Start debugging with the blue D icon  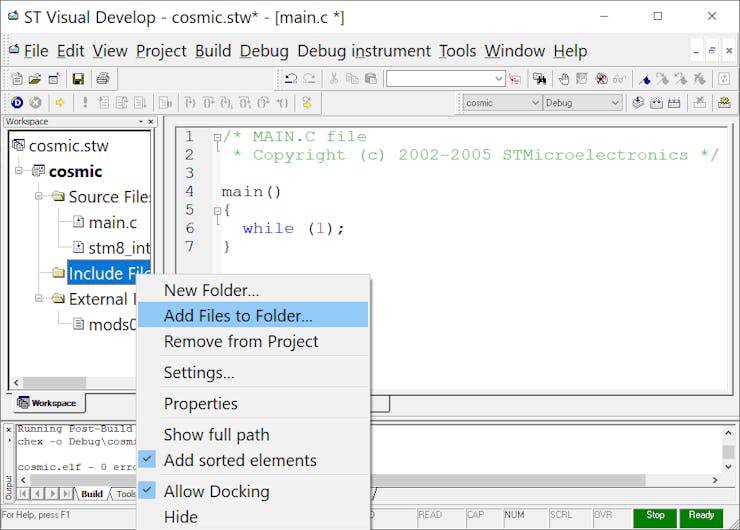[x=17, y=103]
